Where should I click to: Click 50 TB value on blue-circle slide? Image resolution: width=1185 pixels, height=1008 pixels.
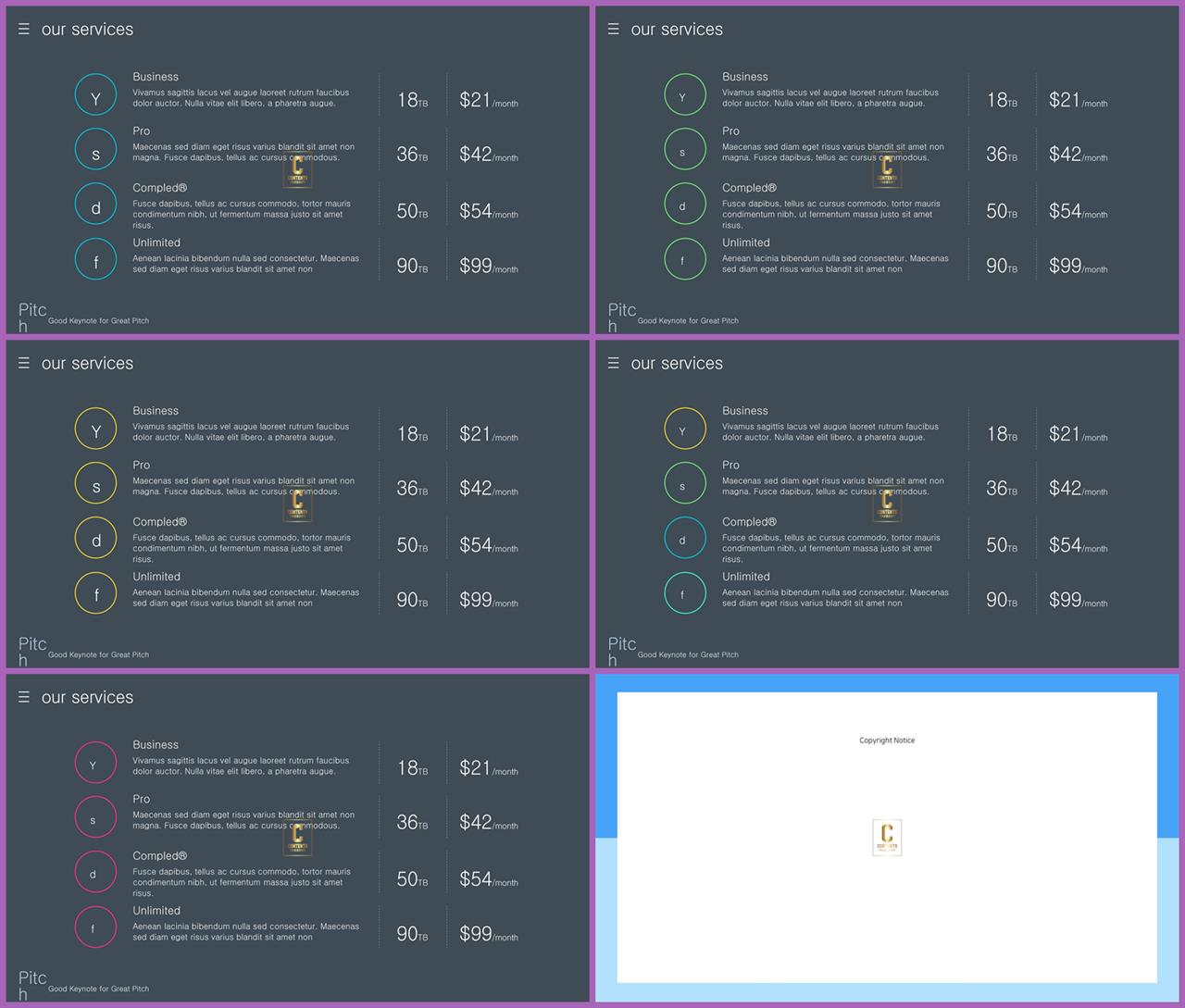[412, 211]
